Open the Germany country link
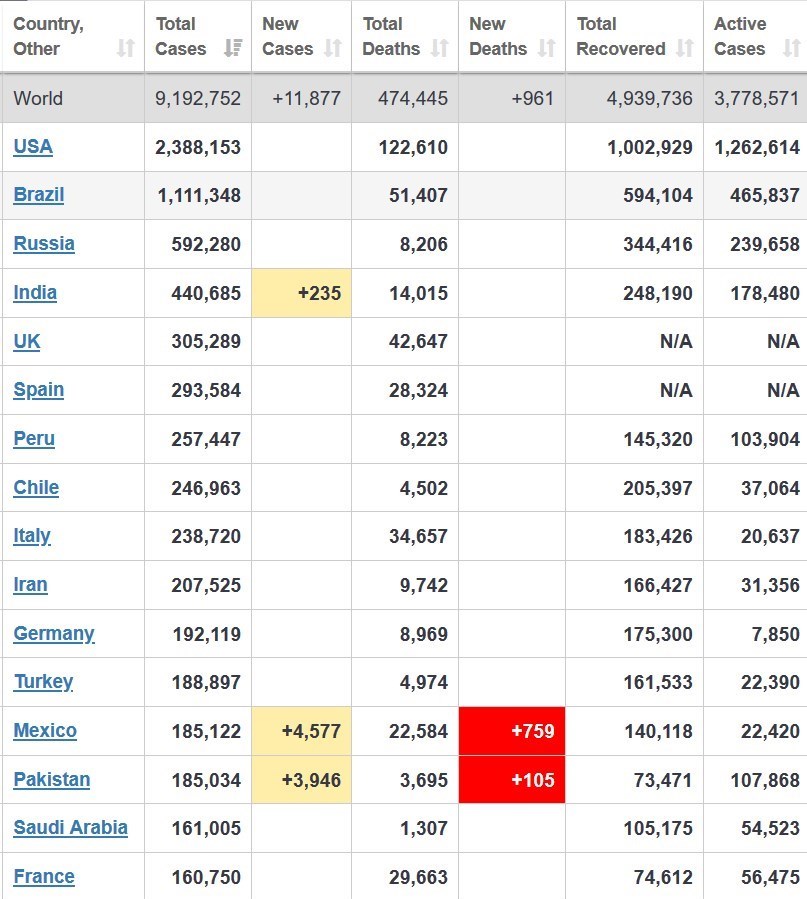The image size is (807, 899). tap(54, 634)
